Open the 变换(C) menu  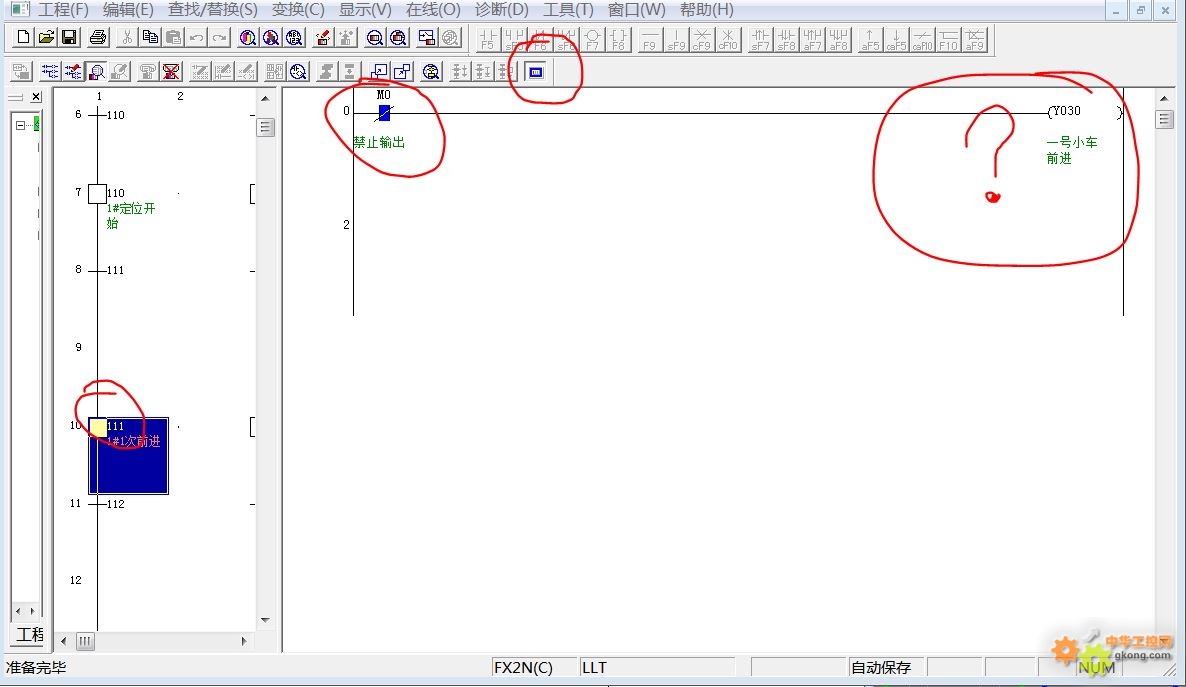coord(298,10)
